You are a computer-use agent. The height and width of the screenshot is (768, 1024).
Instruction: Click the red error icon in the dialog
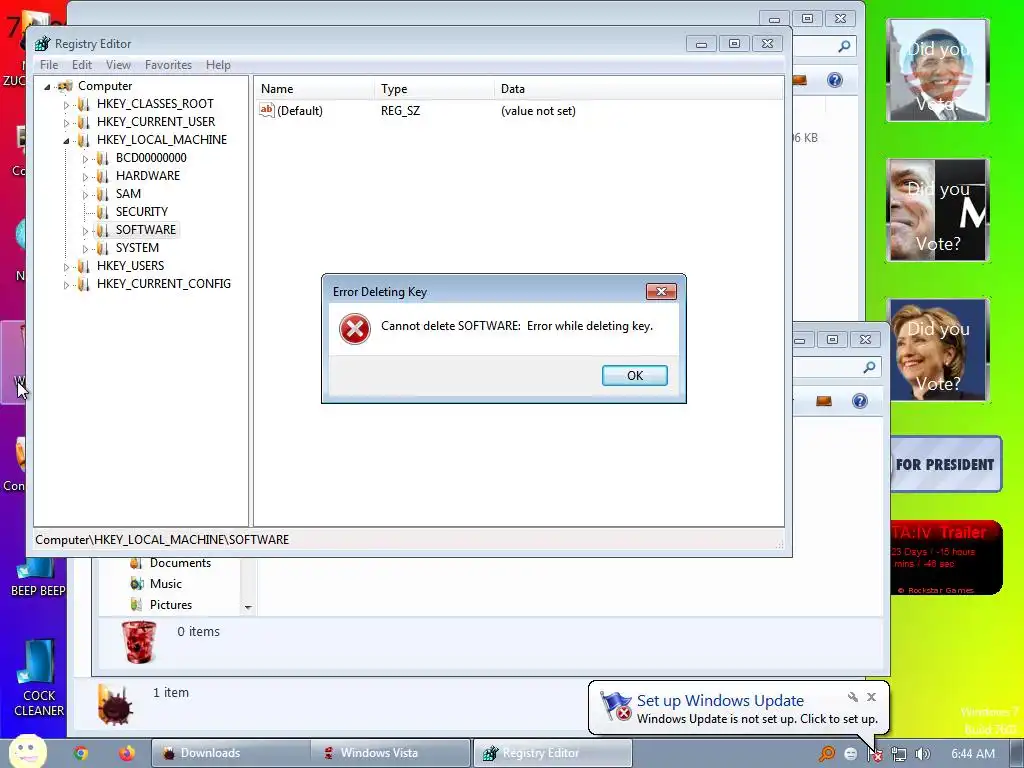(355, 328)
